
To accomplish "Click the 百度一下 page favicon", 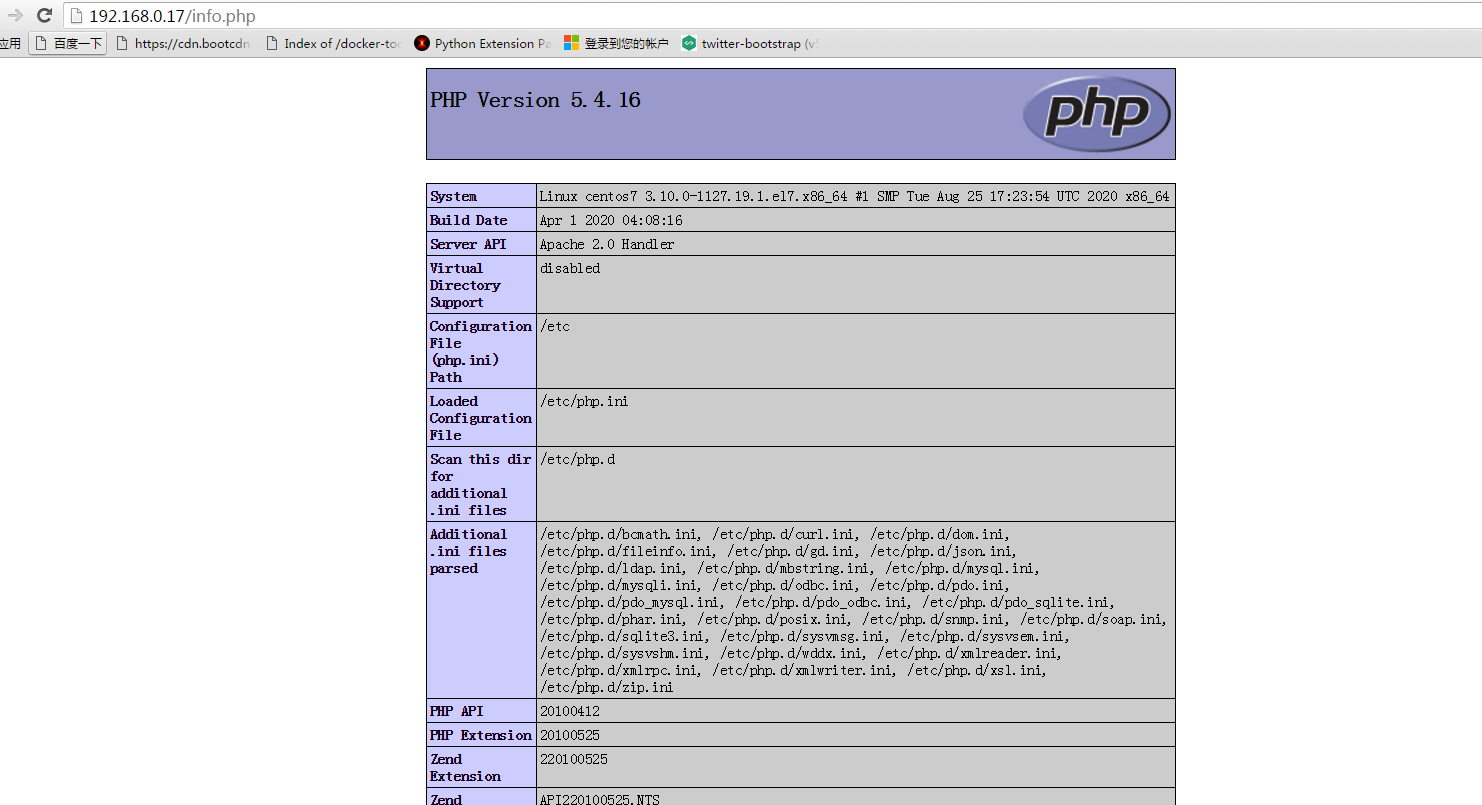I will pos(40,43).
